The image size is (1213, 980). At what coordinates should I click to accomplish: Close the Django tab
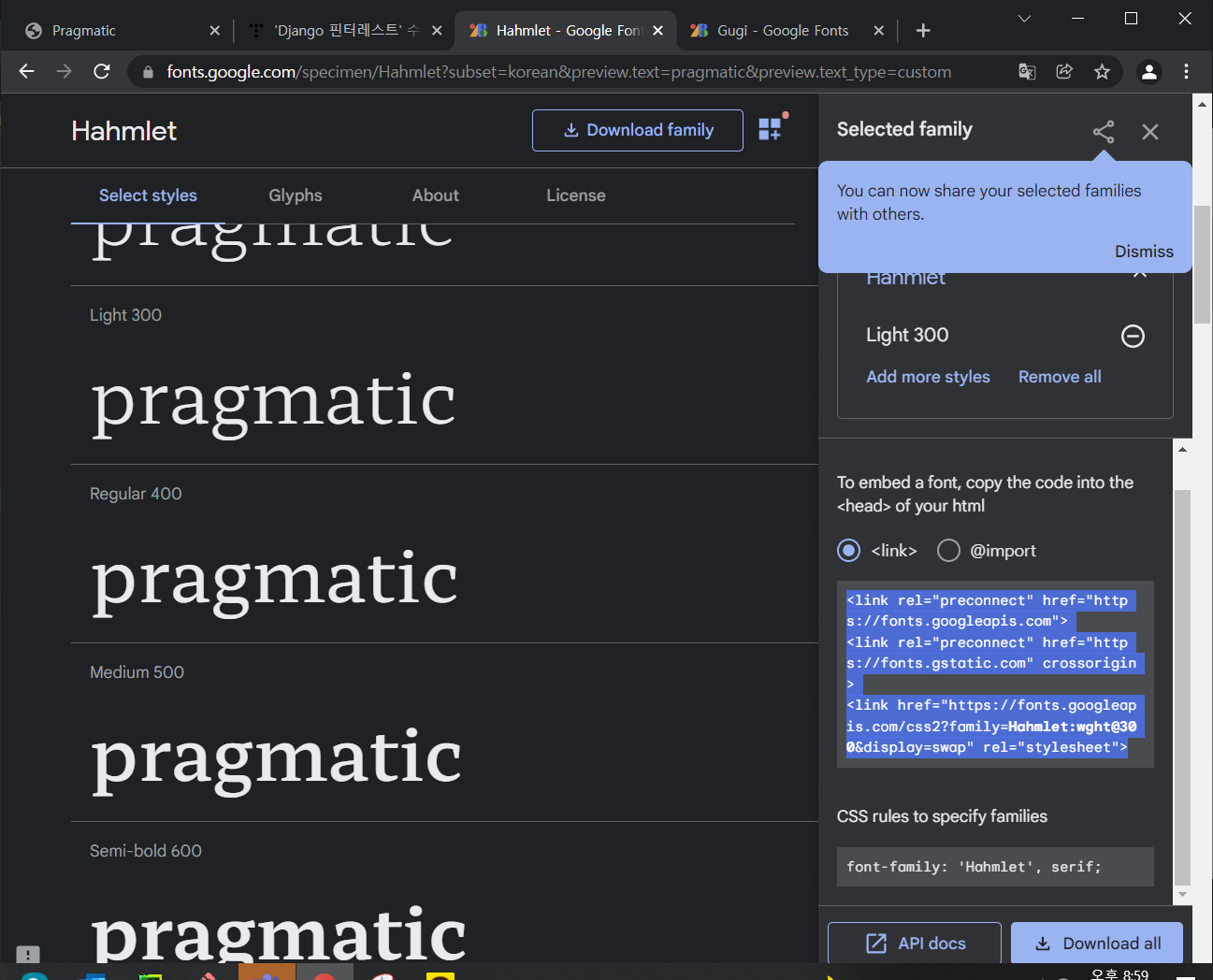(437, 31)
